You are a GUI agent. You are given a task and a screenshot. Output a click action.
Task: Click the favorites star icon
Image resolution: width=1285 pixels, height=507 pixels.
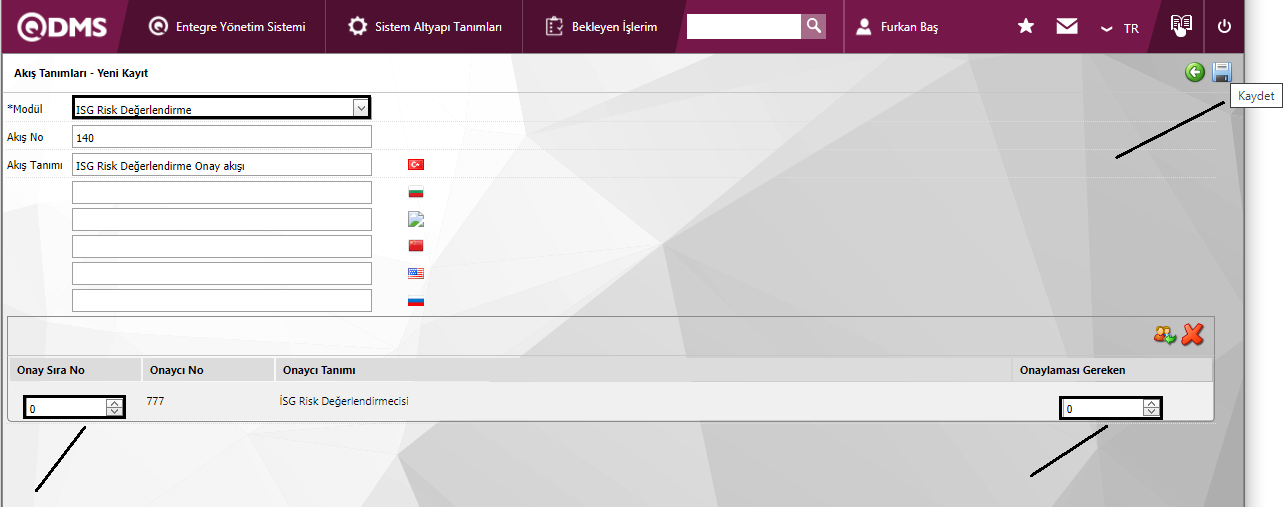1026,27
